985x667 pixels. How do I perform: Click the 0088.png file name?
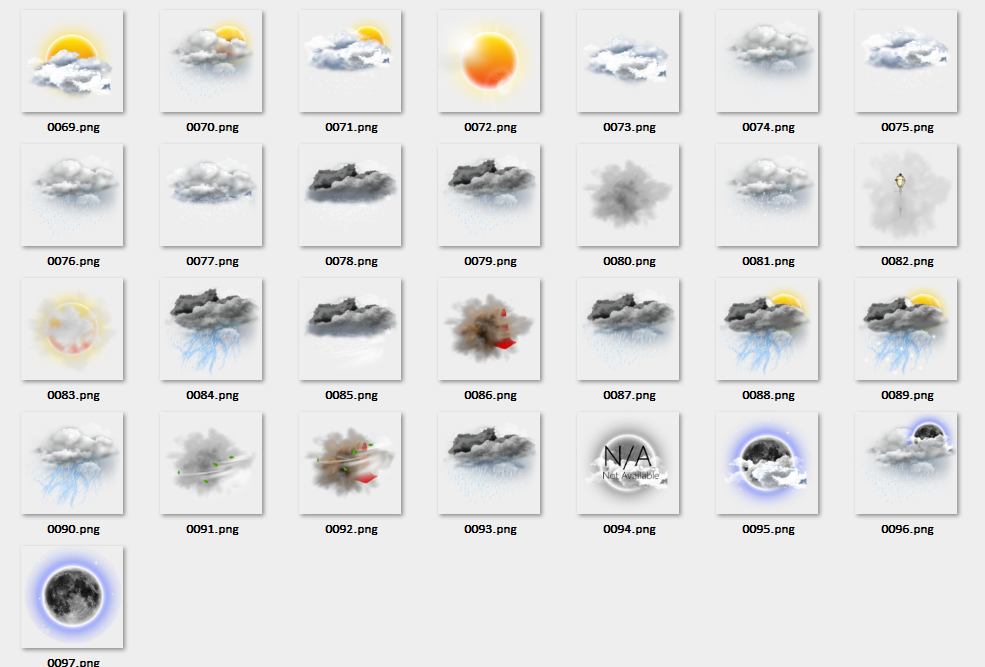coord(768,395)
